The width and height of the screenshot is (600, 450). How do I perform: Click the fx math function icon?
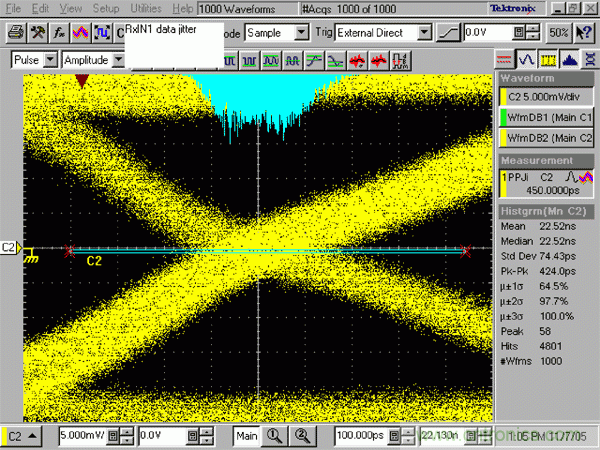click(x=59, y=32)
